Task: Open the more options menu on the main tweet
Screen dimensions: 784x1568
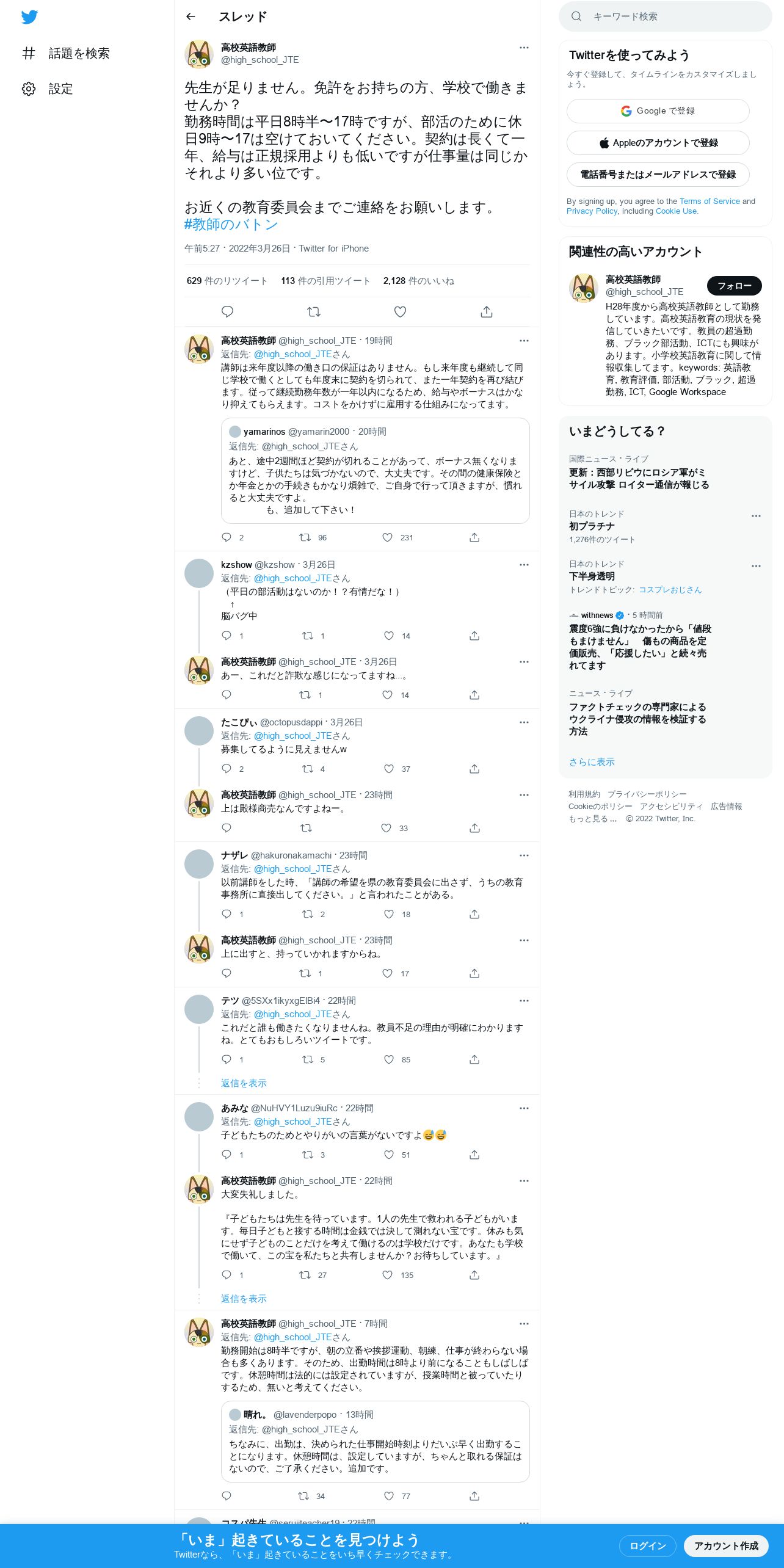Action: point(524,48)
